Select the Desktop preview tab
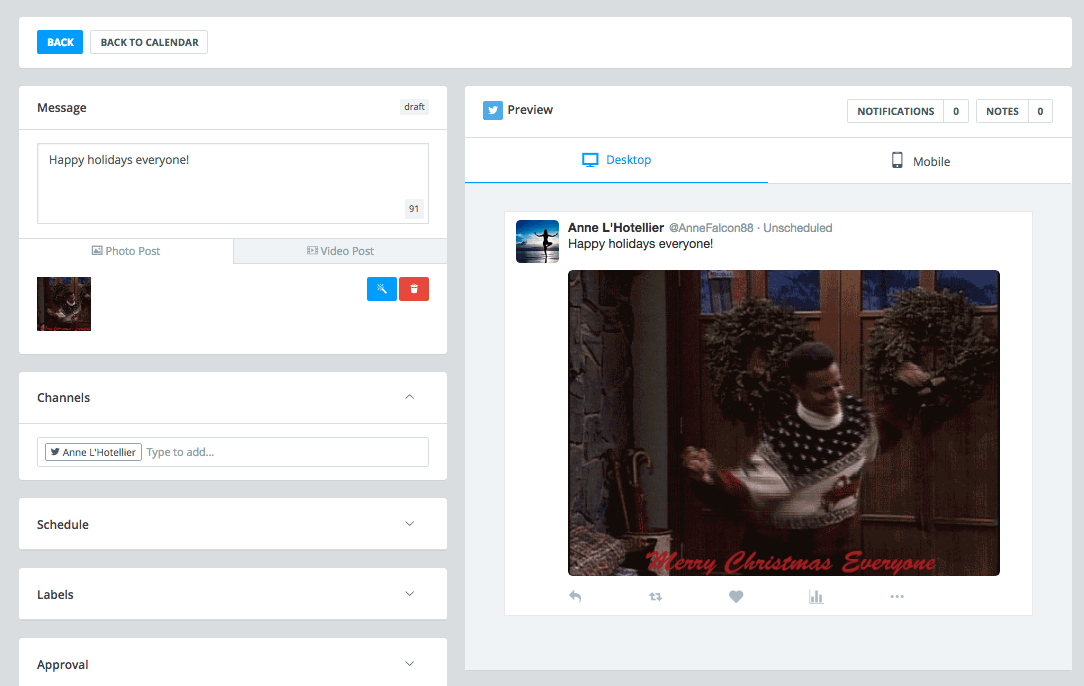1084x686 pixels. [x=616, y=160]
